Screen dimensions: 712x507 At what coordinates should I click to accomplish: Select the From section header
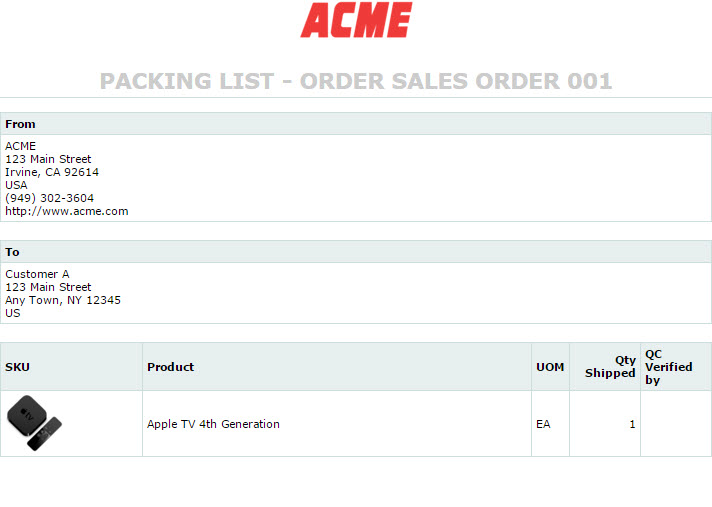click(x=356, y=124)
